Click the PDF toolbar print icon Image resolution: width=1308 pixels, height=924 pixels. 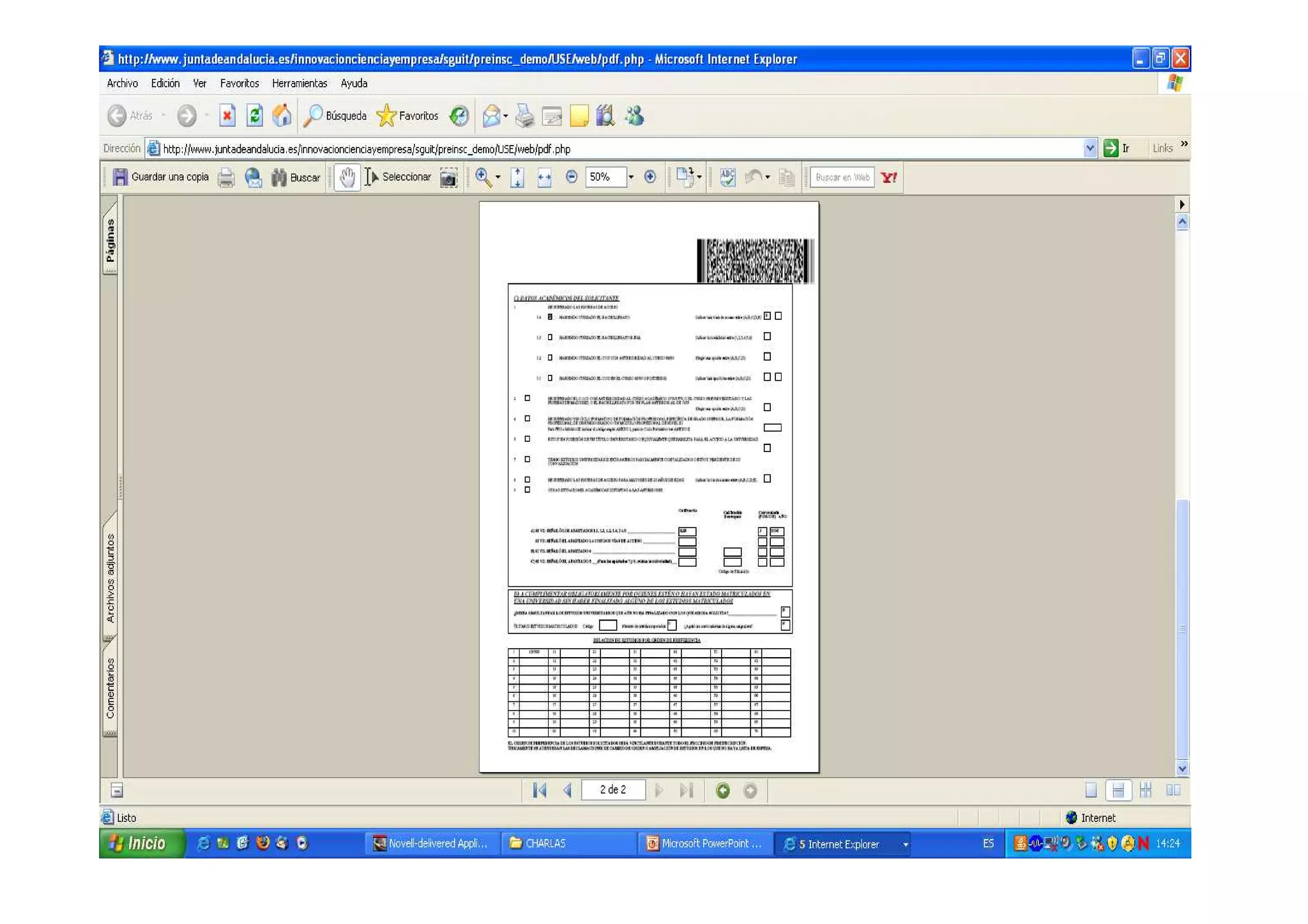tap(226, 178)
